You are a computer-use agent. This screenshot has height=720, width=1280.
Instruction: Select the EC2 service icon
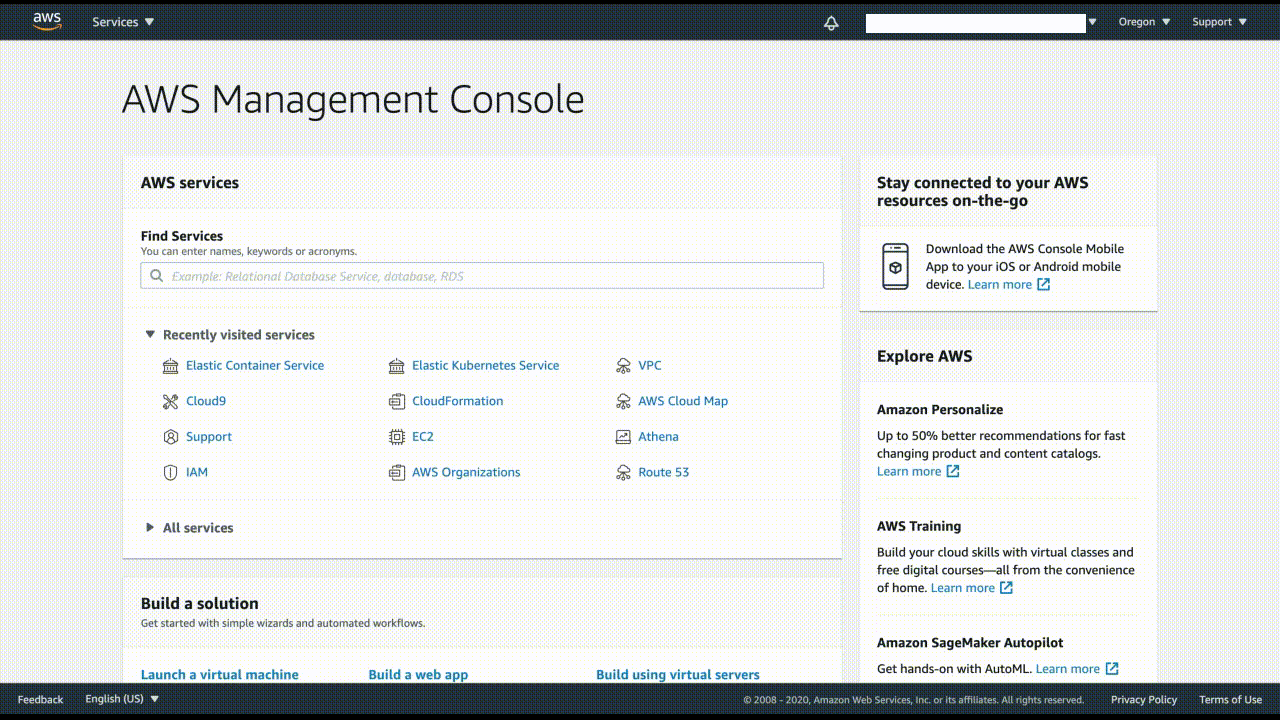(396, 437)
